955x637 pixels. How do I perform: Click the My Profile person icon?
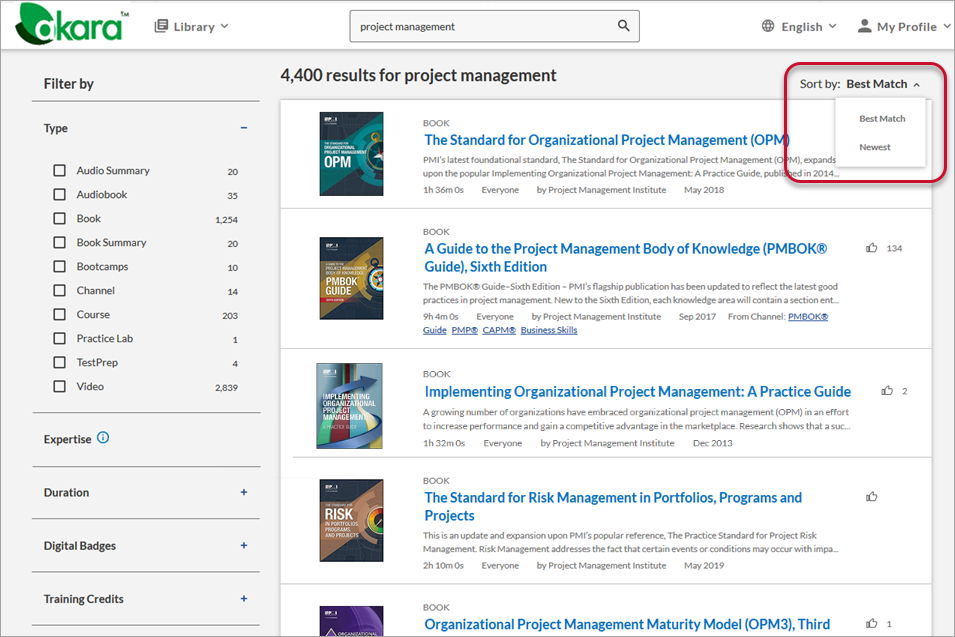point(864,27)
